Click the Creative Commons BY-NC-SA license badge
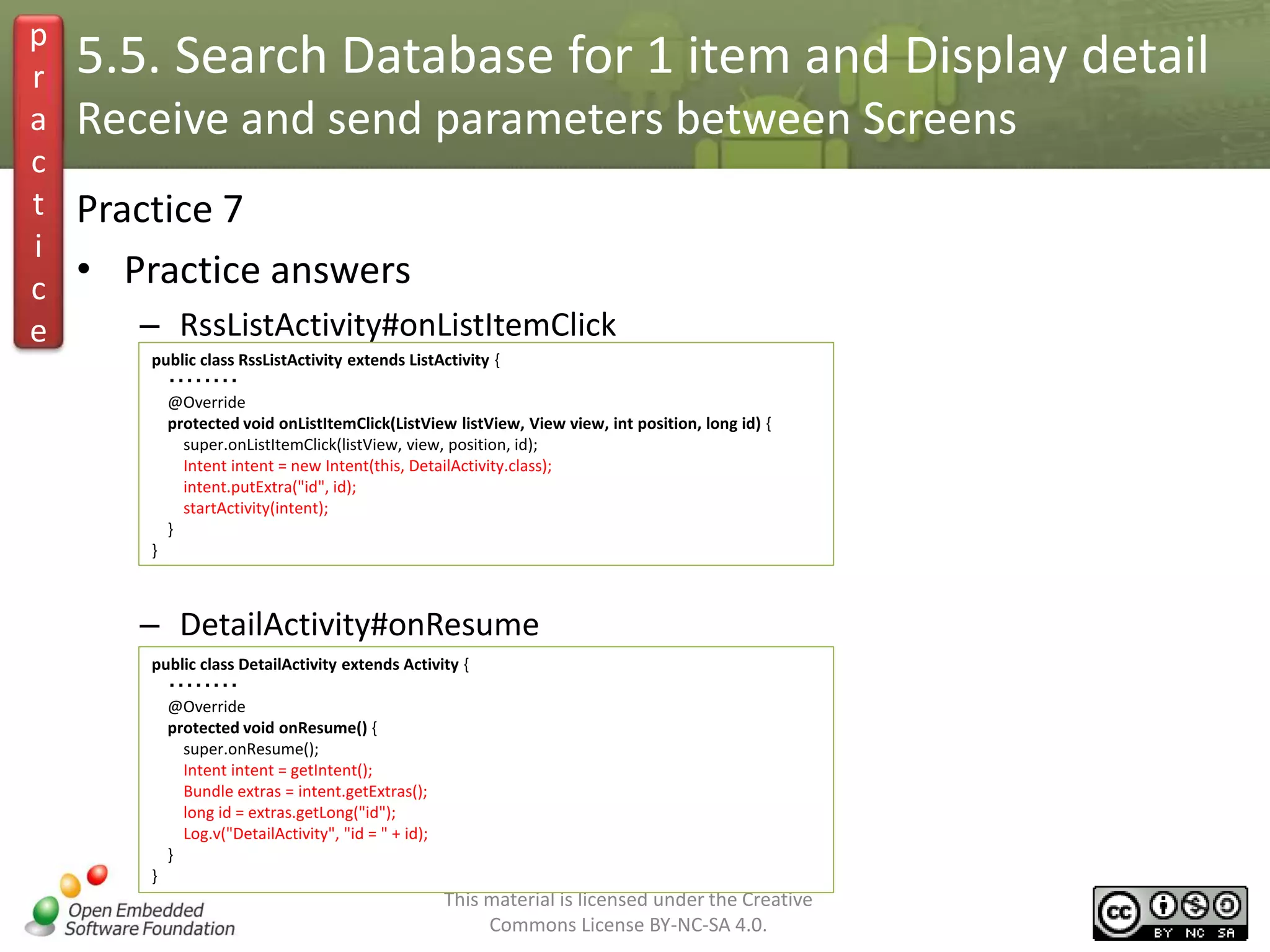1270x952 pixels. [x=1170, y=913]
